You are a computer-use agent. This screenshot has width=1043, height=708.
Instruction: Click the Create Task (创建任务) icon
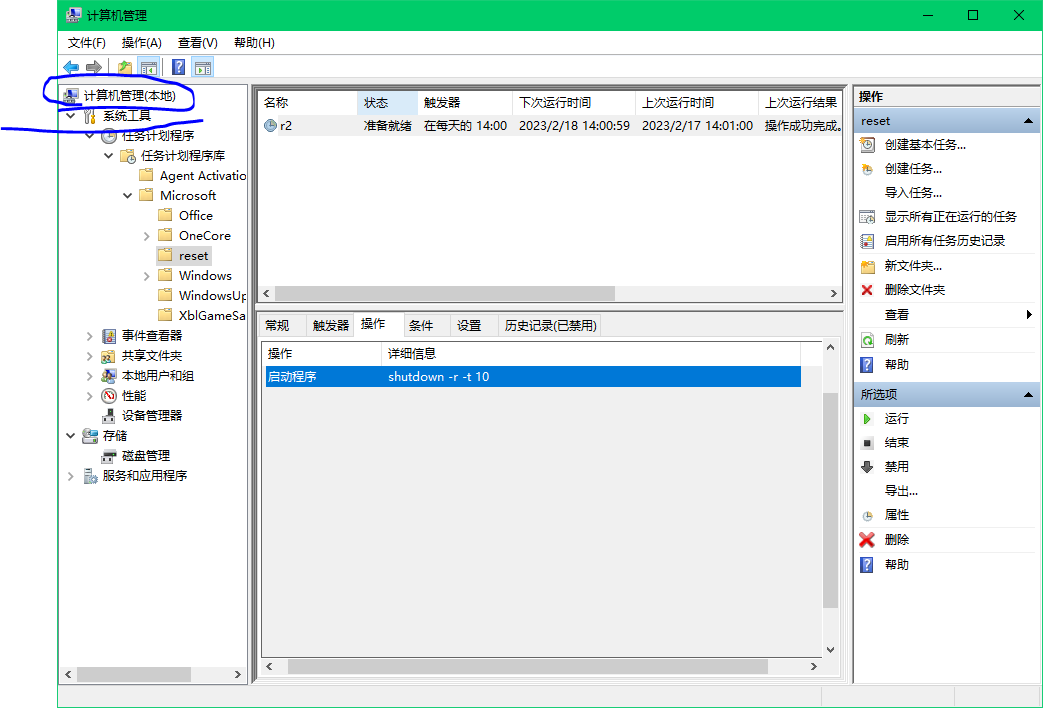[867, 169]
